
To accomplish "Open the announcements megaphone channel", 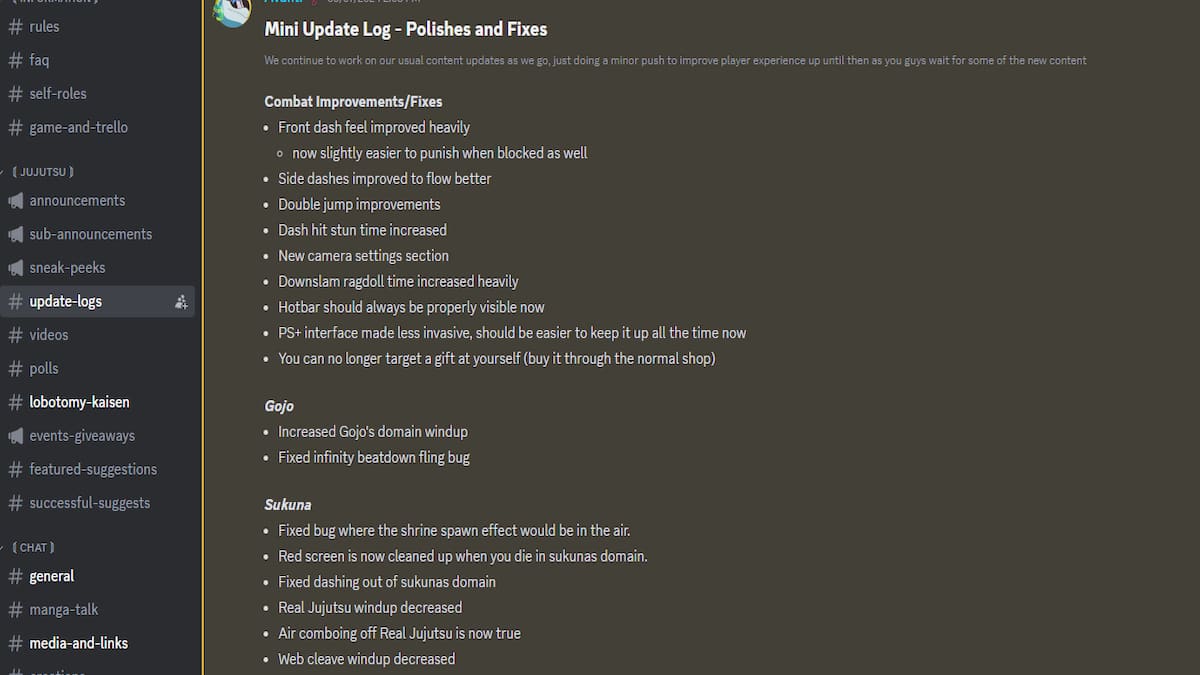I will pos(77,200).
